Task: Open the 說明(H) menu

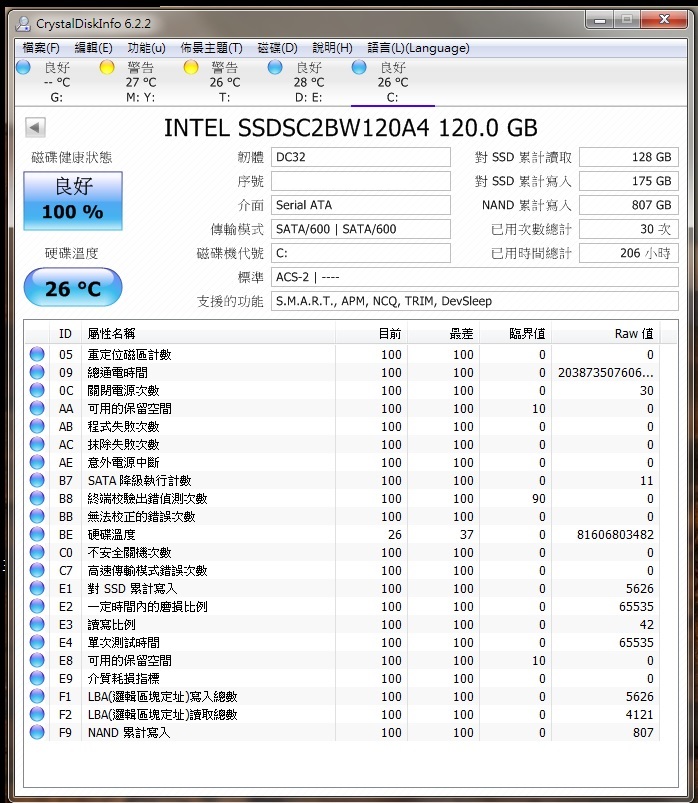Action: click(x=332, y=48)
